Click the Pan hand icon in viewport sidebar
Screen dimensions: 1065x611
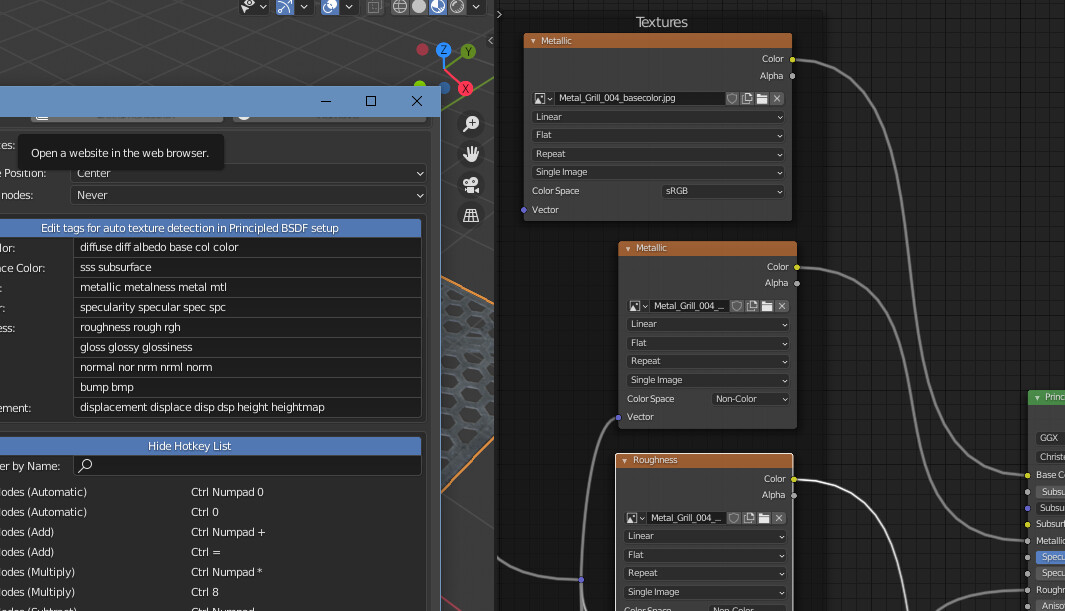pyautogui.click(x=470, y=153)
